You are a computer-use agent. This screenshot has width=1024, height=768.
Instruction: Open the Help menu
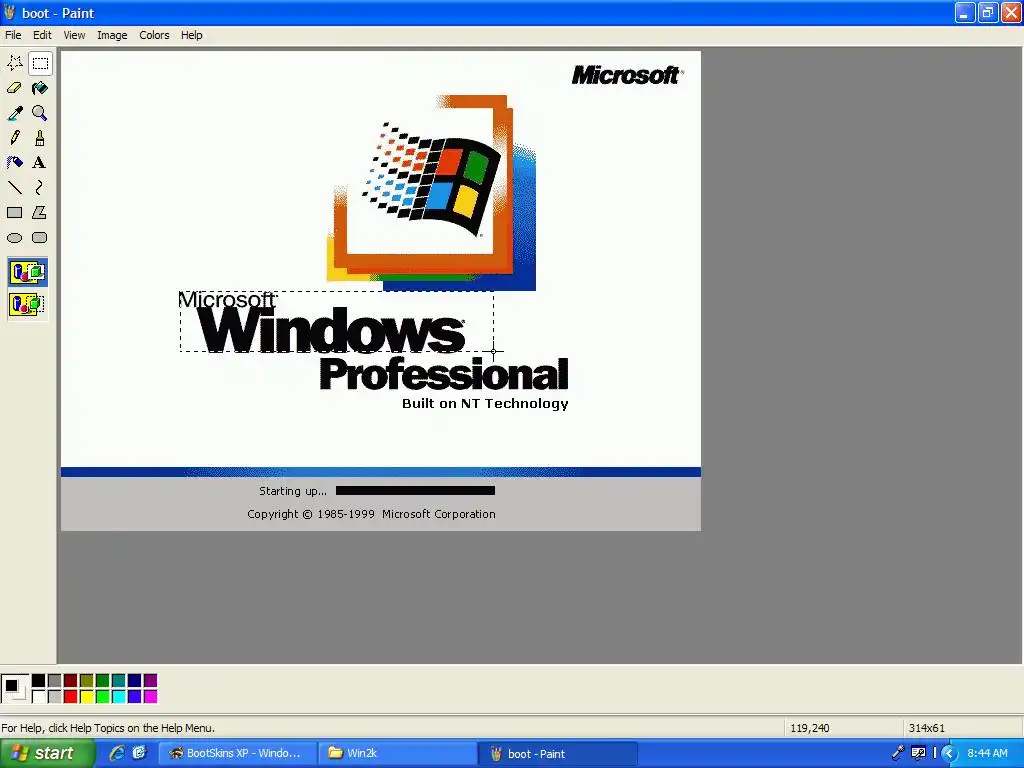point(191,35)
